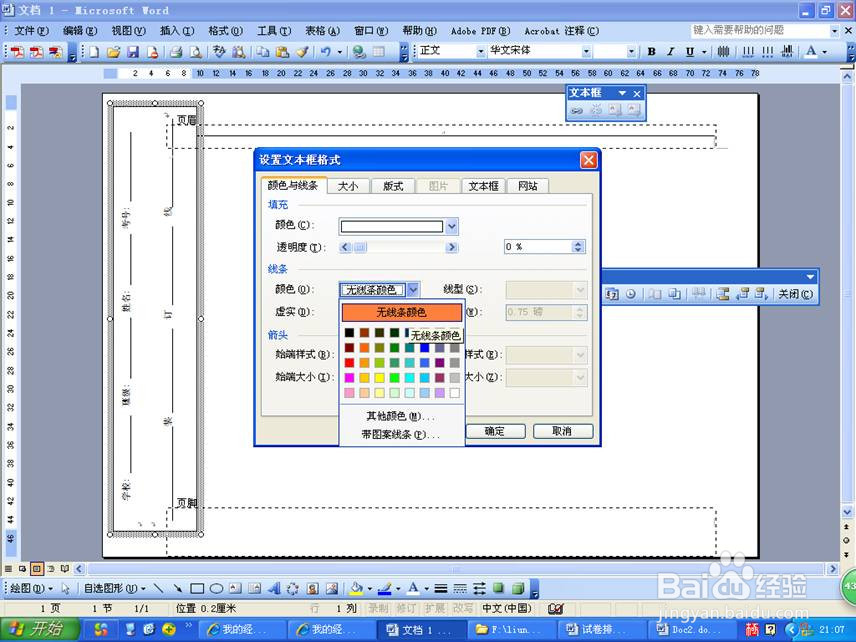Expand the 绘图 drawing menu
This screenshot has width=856, height=642.
point(31,588)
